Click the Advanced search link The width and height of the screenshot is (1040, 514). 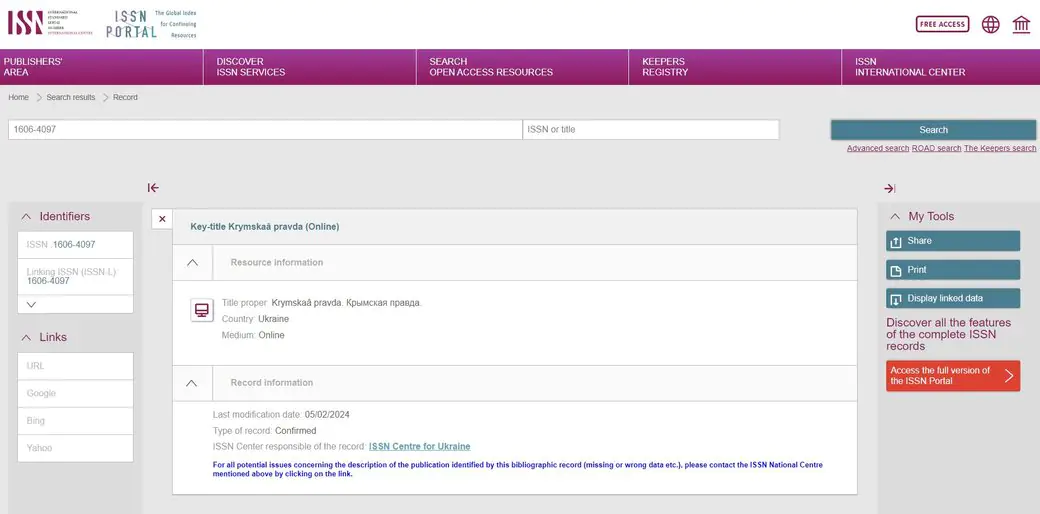[877, 148]
